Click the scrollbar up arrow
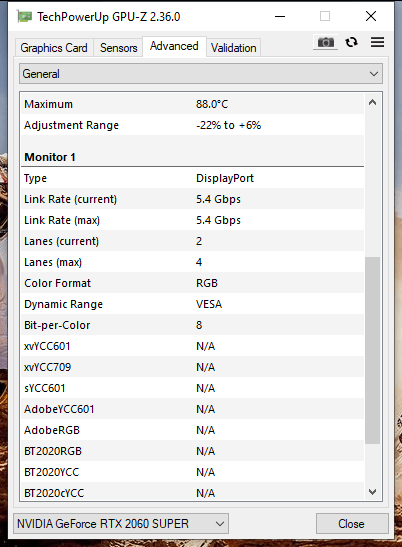This screenshot has height=547, width=402. point(372,102)
